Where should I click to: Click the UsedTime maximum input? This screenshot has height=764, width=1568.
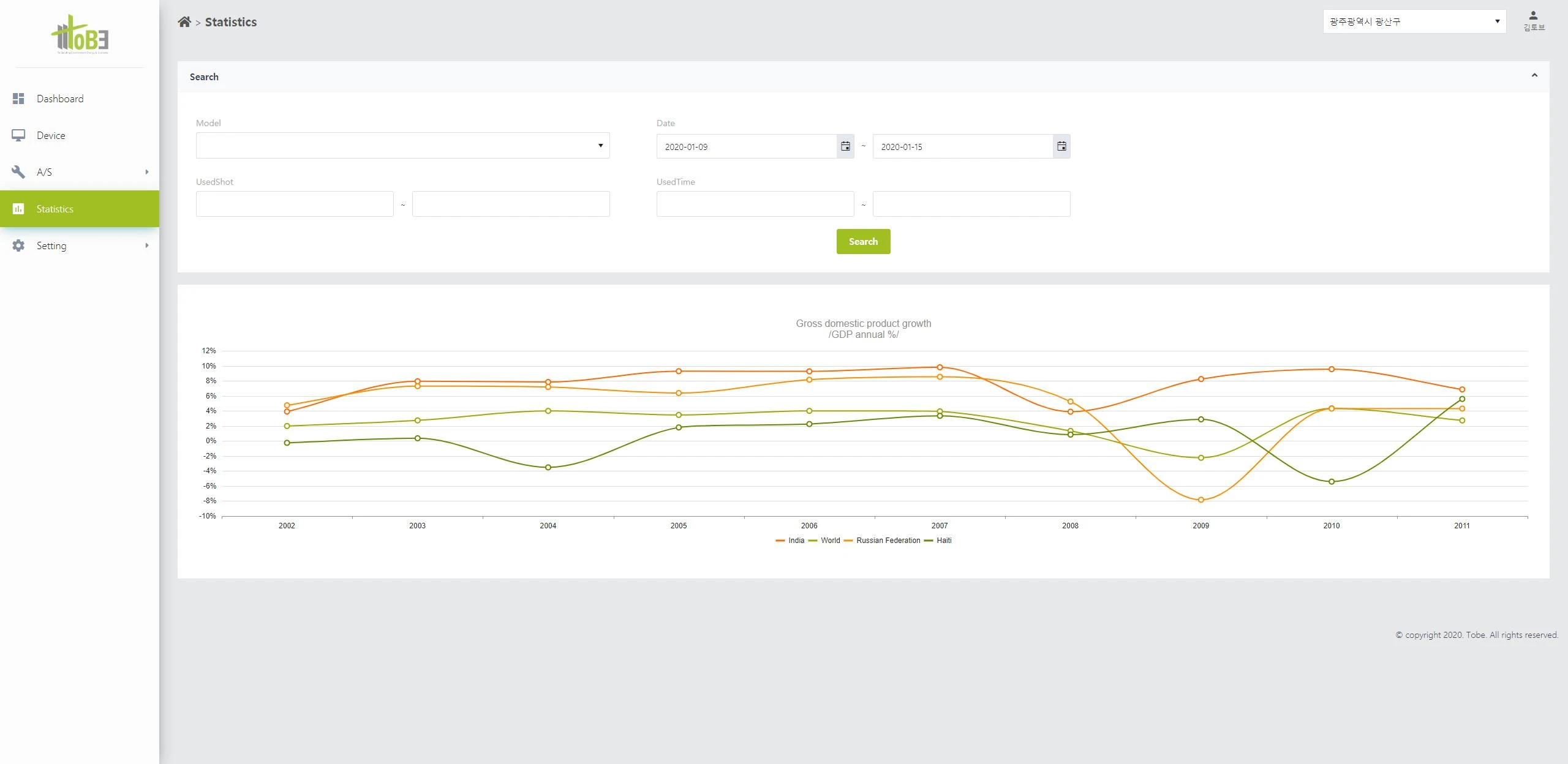point(971,204)
